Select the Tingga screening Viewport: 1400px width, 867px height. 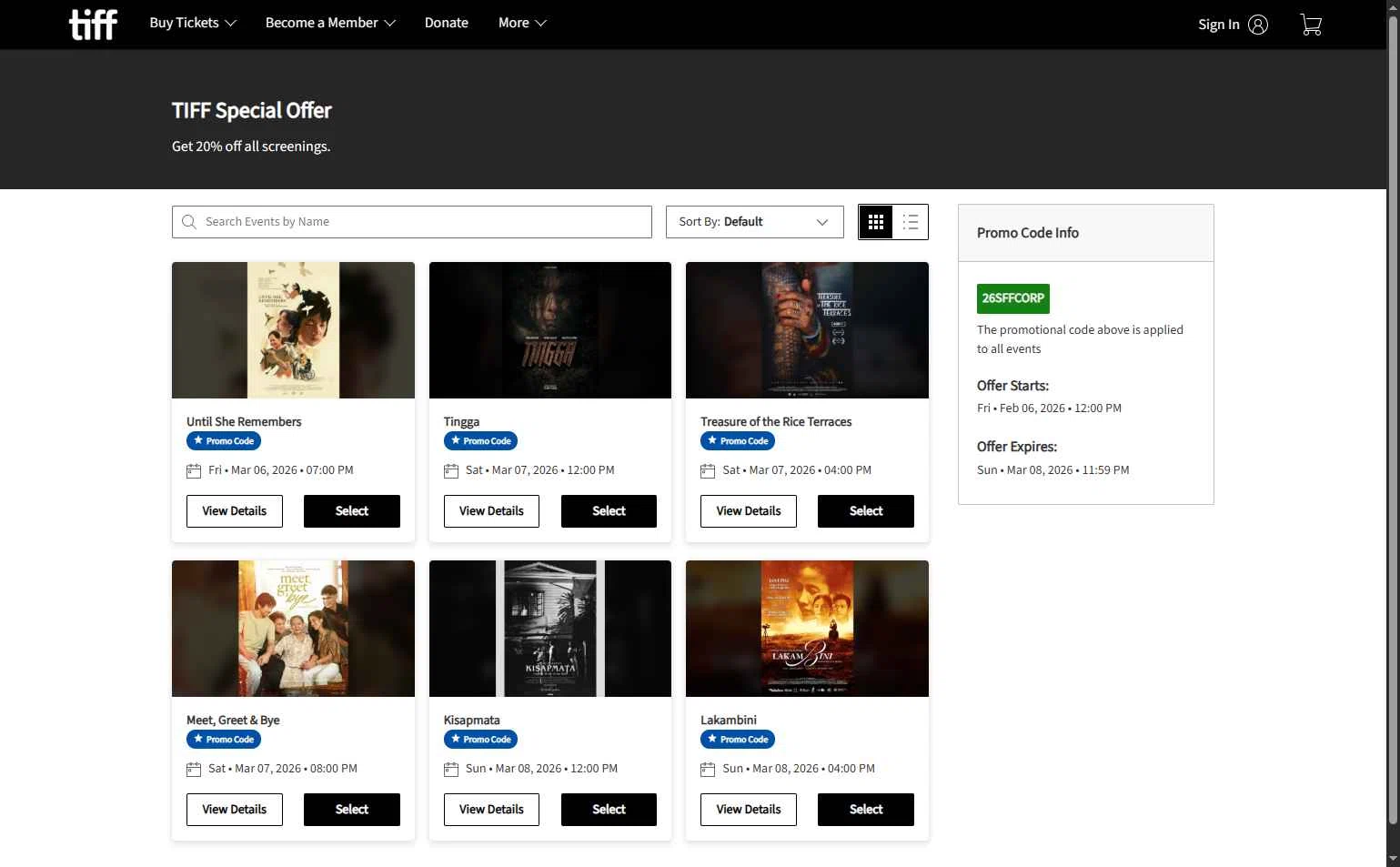tap(609, 511)
